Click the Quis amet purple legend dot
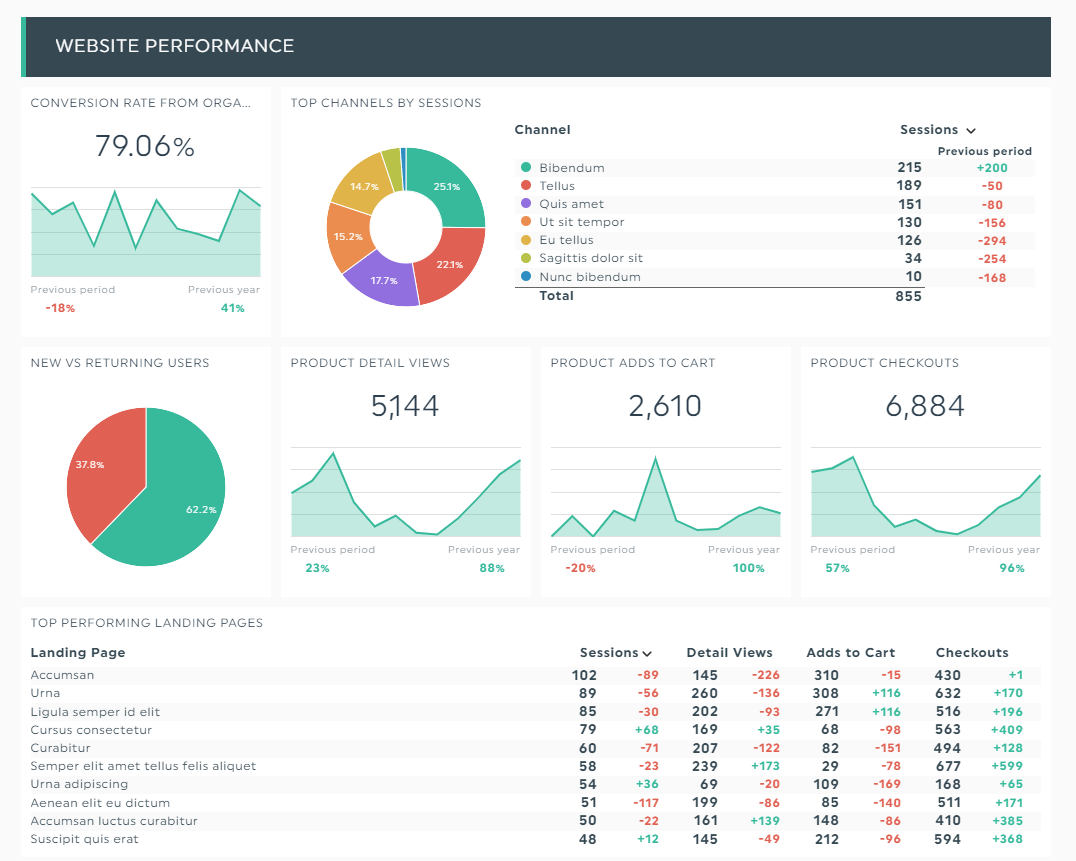This screenshot has height=861, width=1076. coord(526,203)
